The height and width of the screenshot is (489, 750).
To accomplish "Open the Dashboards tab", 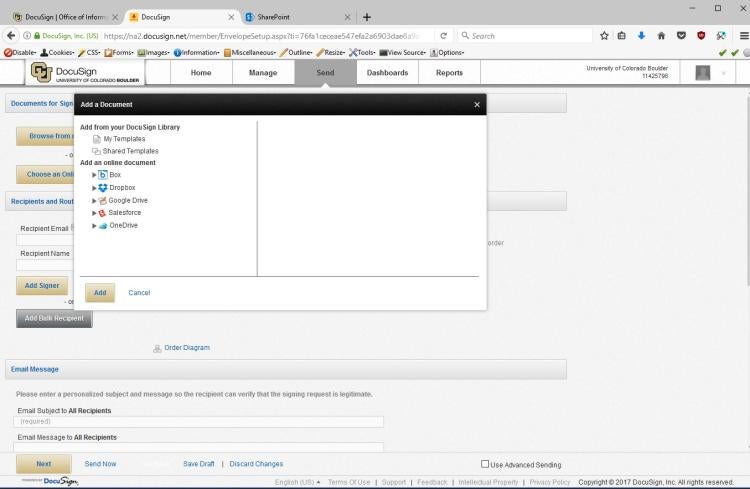I will (x=387, y=73).
